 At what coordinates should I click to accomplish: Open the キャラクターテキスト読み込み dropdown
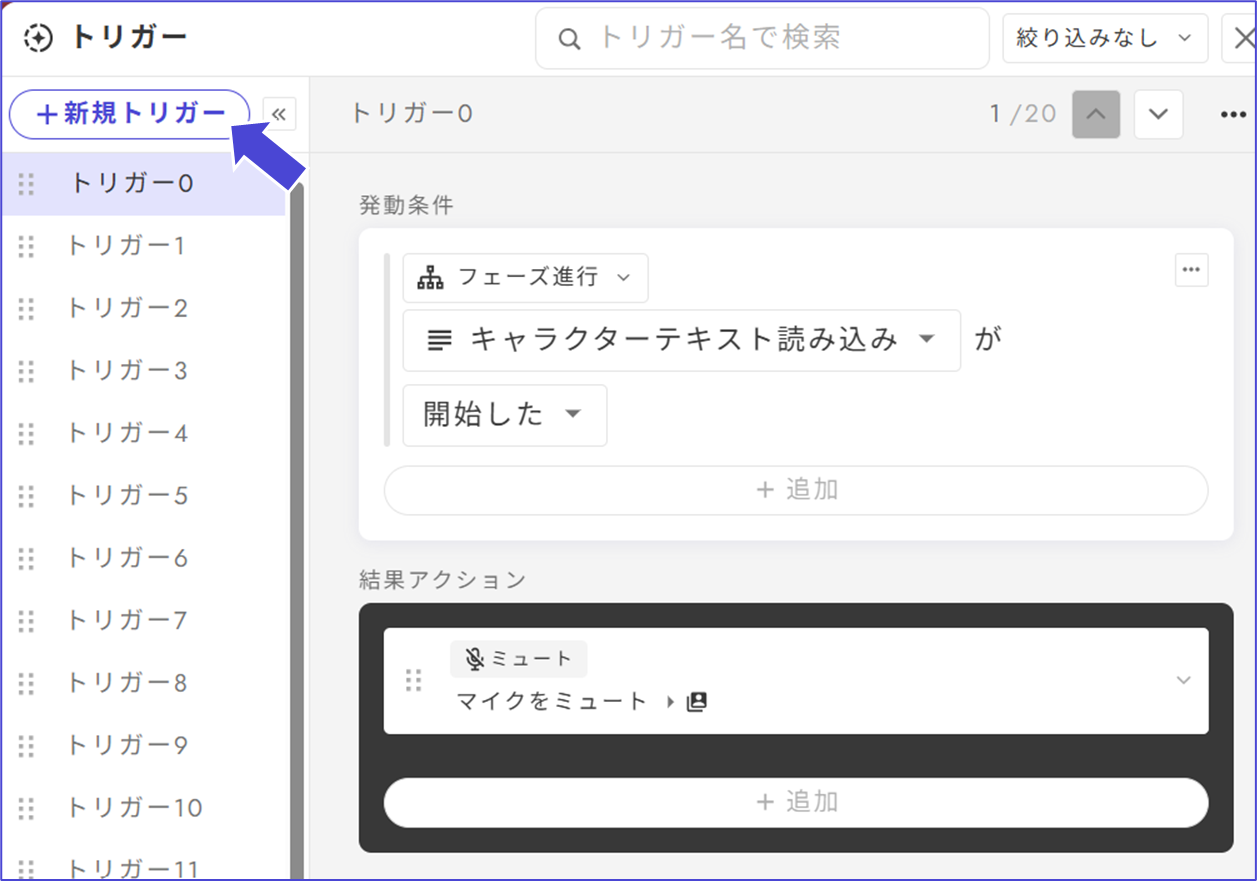pyautogui.click(x=681, y=340)
